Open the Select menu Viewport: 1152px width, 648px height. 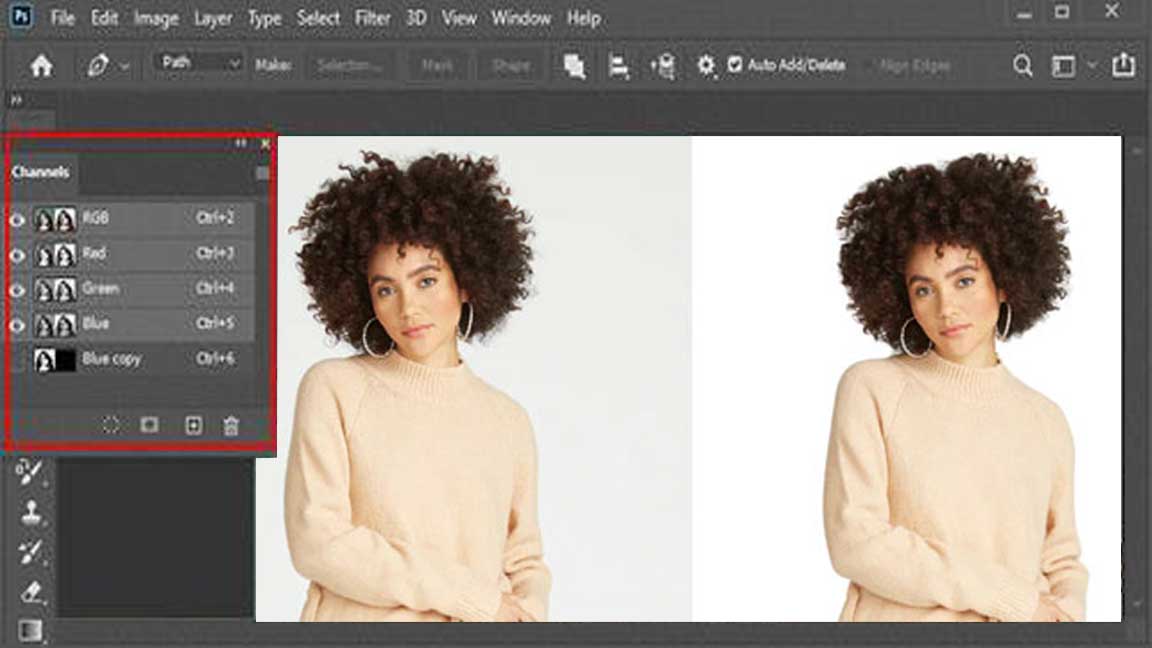tap(319, 18)
